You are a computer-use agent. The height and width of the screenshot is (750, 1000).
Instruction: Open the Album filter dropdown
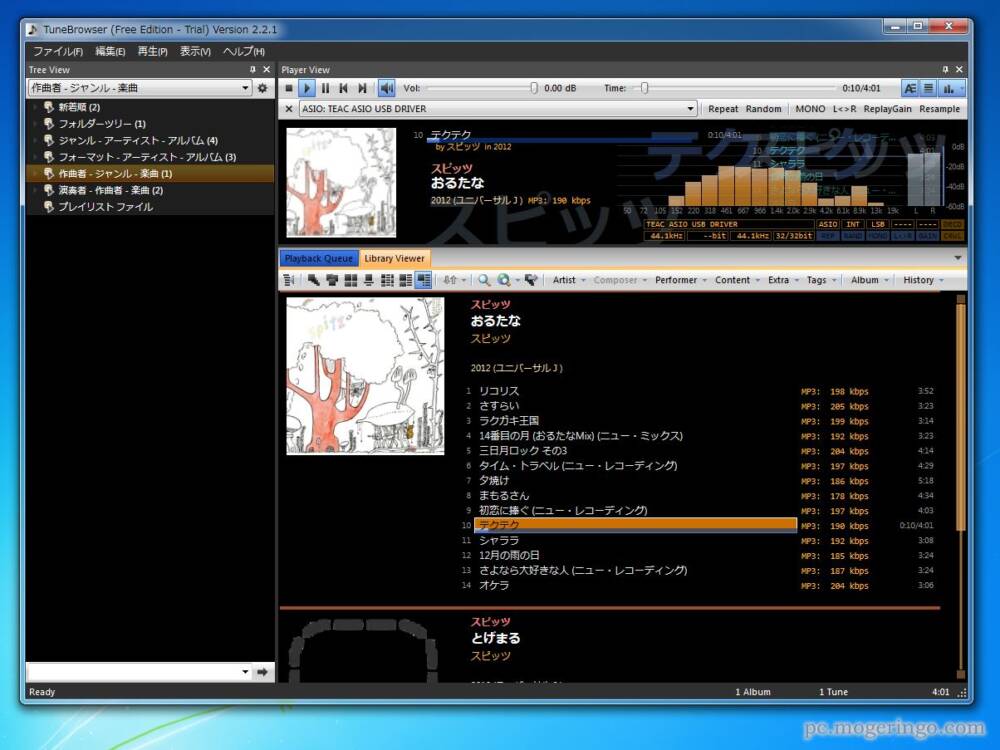[870, 280]
